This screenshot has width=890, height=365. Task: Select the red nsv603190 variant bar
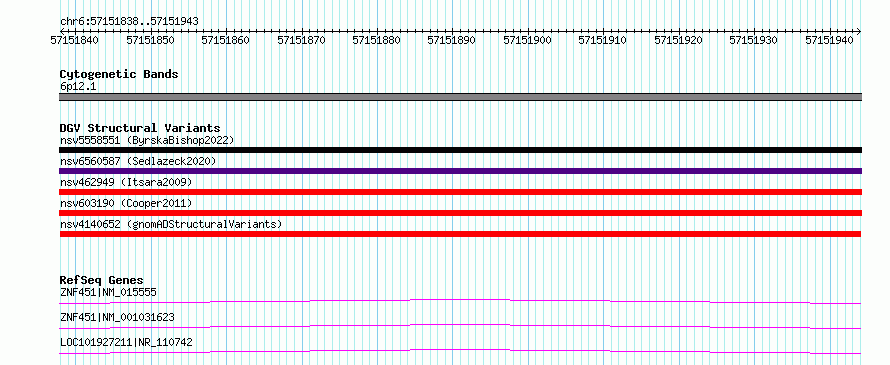[460, 213]
